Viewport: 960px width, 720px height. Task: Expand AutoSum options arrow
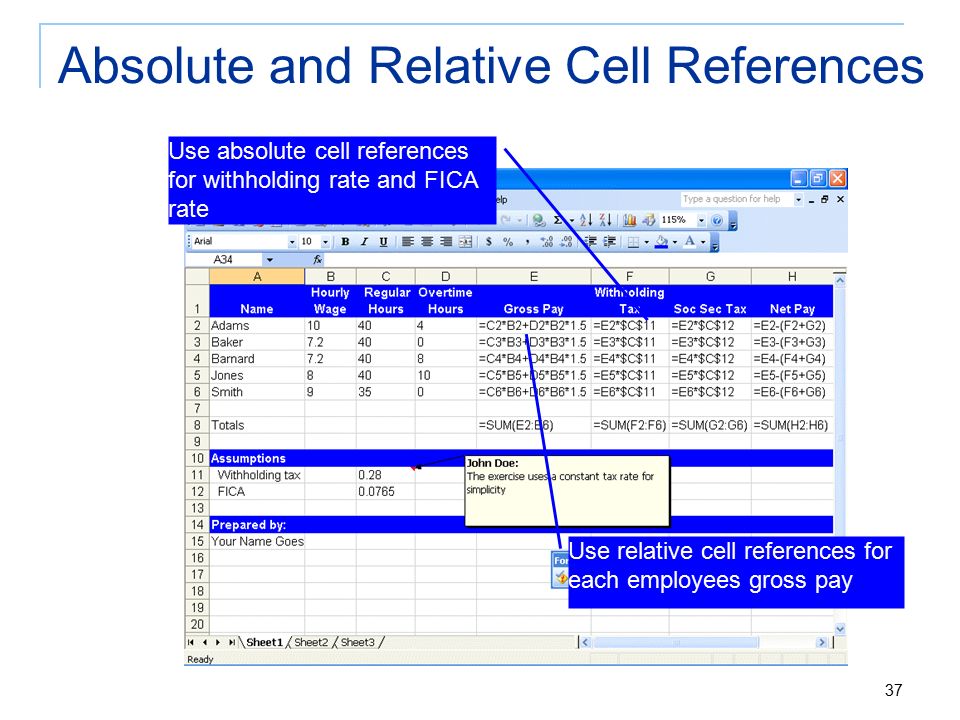coord(572,220)
